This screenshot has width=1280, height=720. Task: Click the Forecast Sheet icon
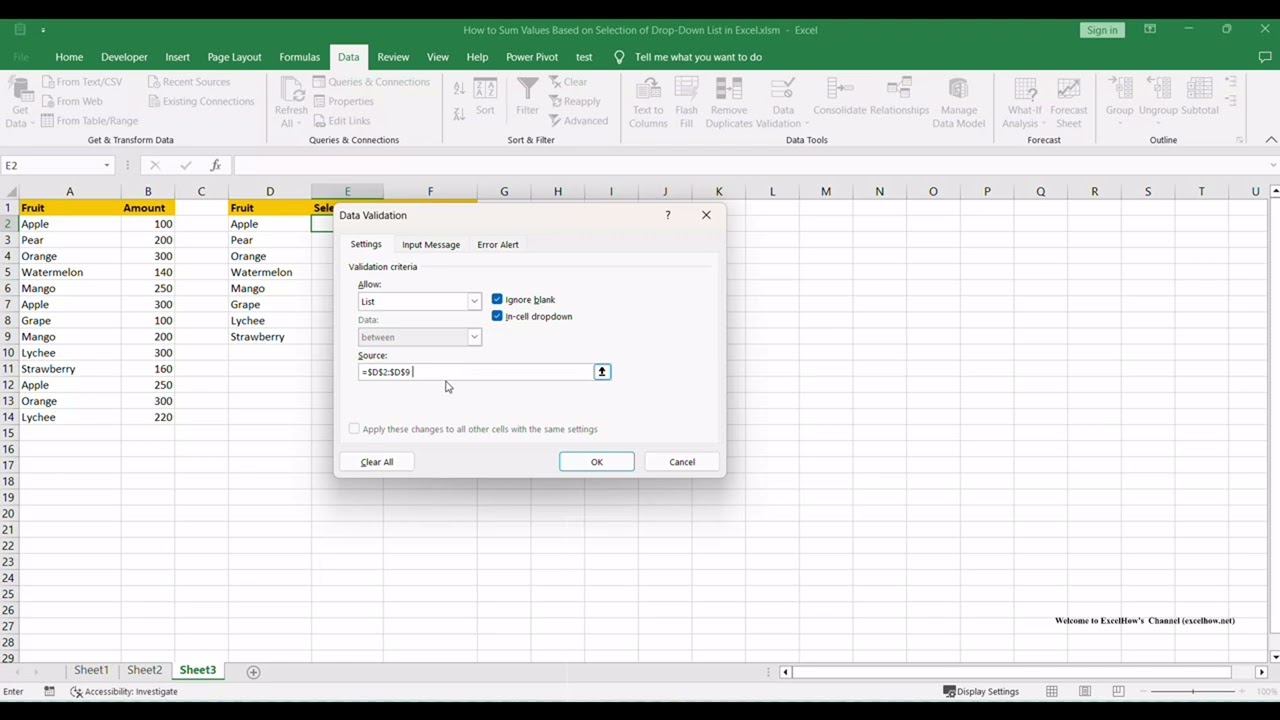pyautogui.click(x=1068, y=89)
